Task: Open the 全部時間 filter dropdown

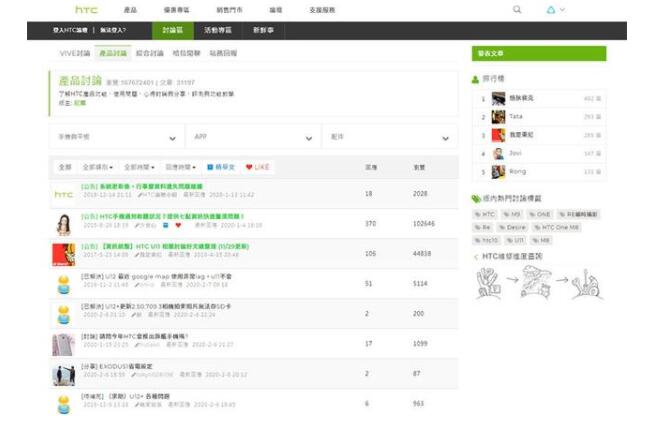Action: (x=139, y=167)
